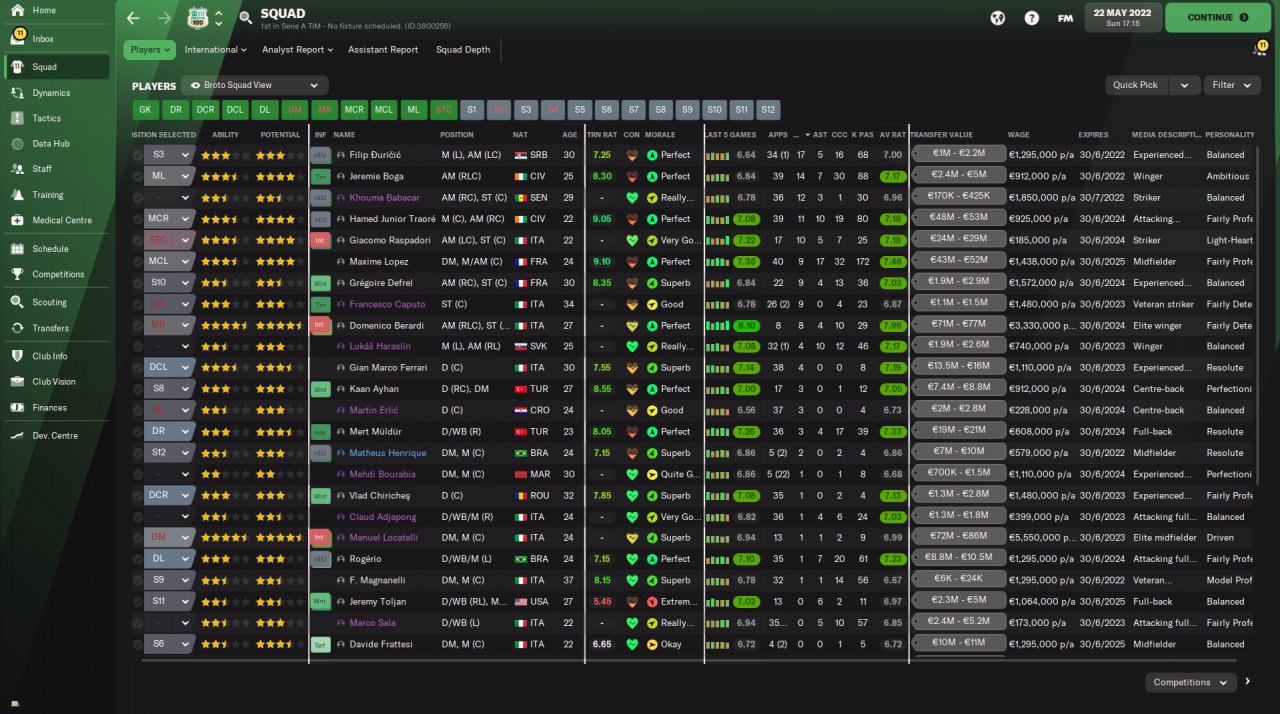Image resolution: width=1280 pixels, height=714 pixels.
Task: Expand the Broto Squad View dropdown
Action: click(255, 86)
